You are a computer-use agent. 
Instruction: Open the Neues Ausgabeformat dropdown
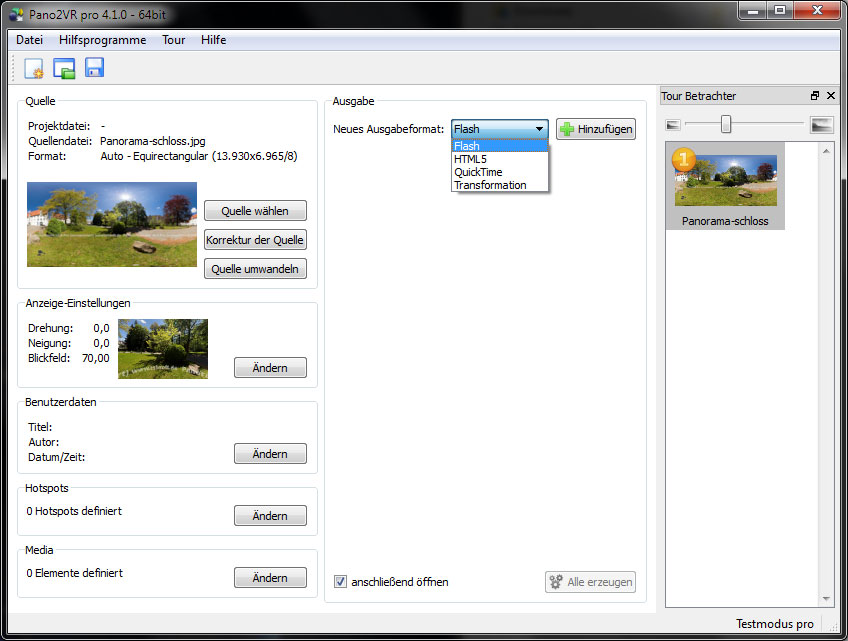click(499, 129)
